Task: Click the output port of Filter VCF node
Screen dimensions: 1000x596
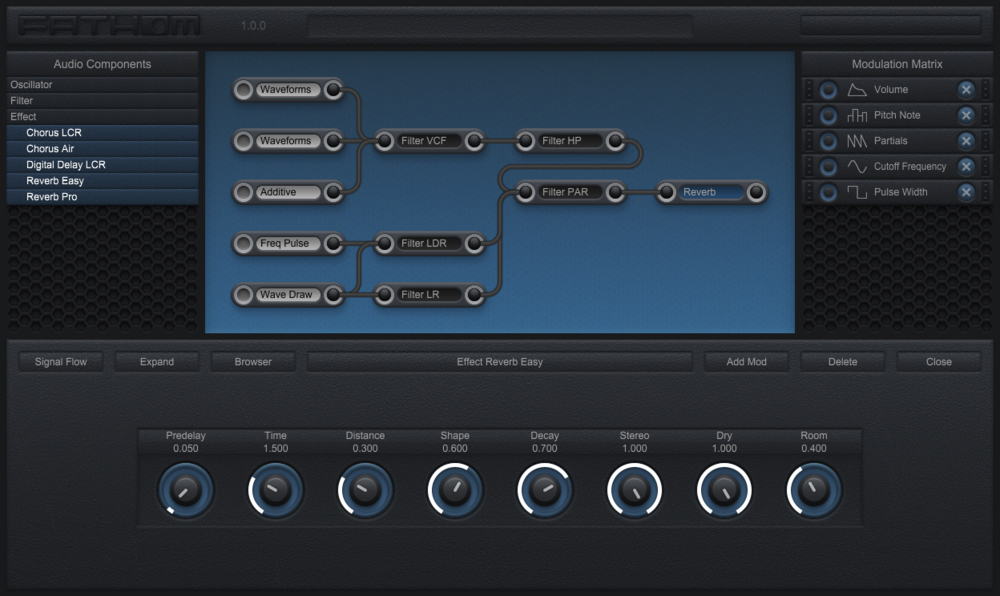Action: [474, 141]
